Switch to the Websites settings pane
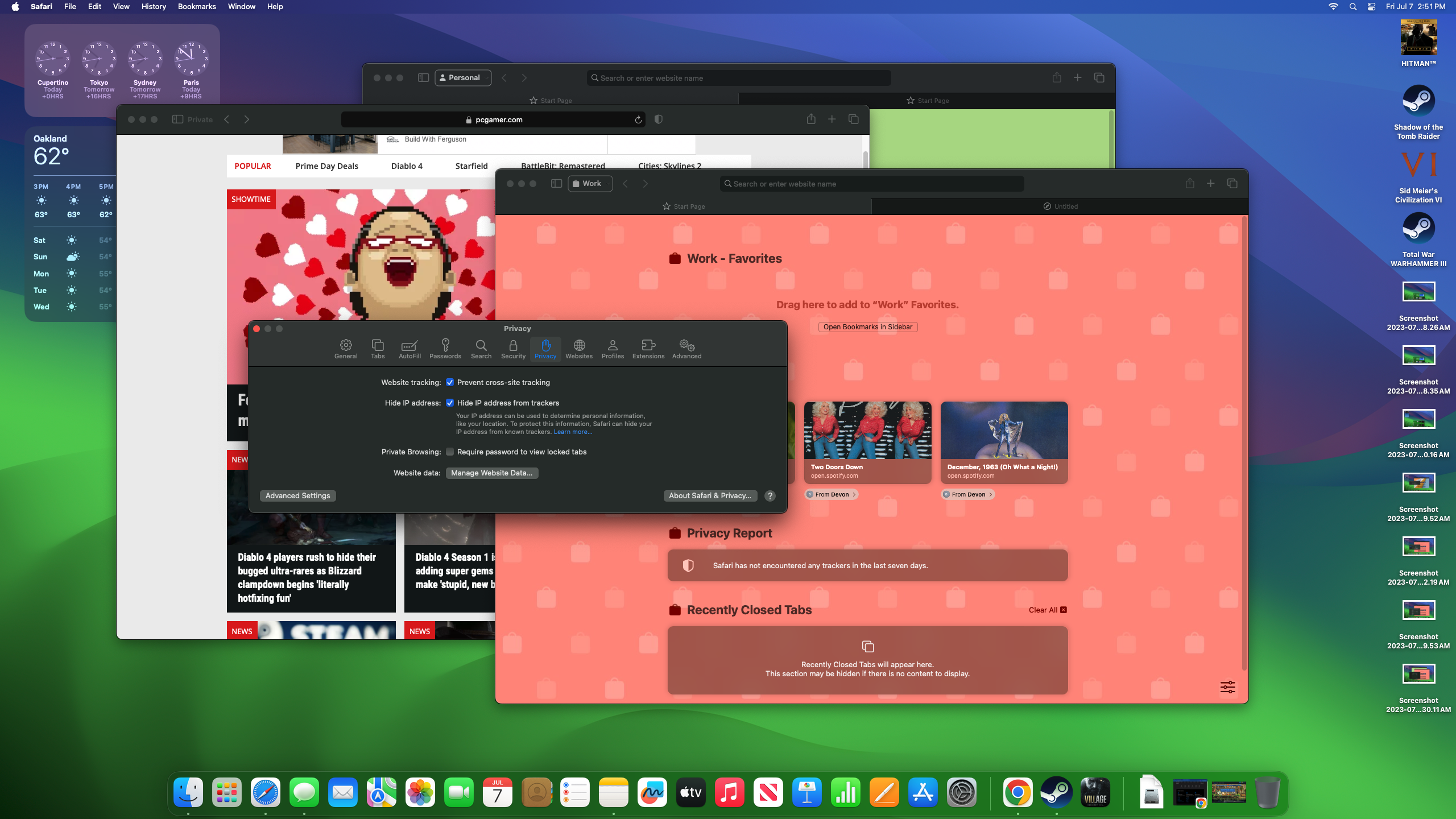 pyautogui.click(x=579, y=349)
